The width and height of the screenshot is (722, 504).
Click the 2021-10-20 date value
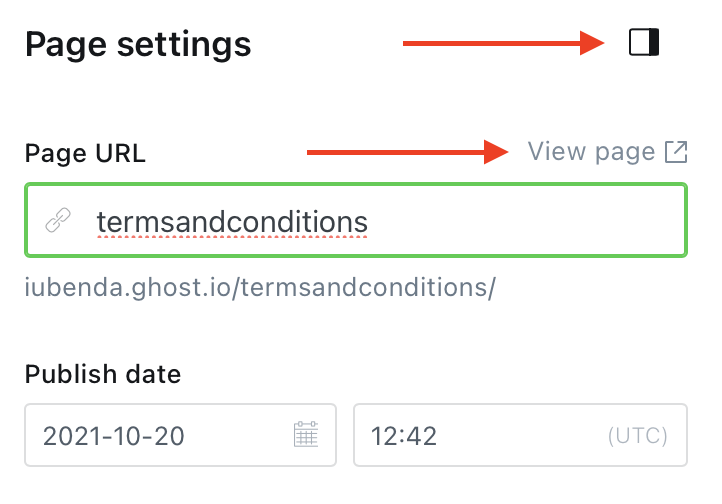(113, 436)
